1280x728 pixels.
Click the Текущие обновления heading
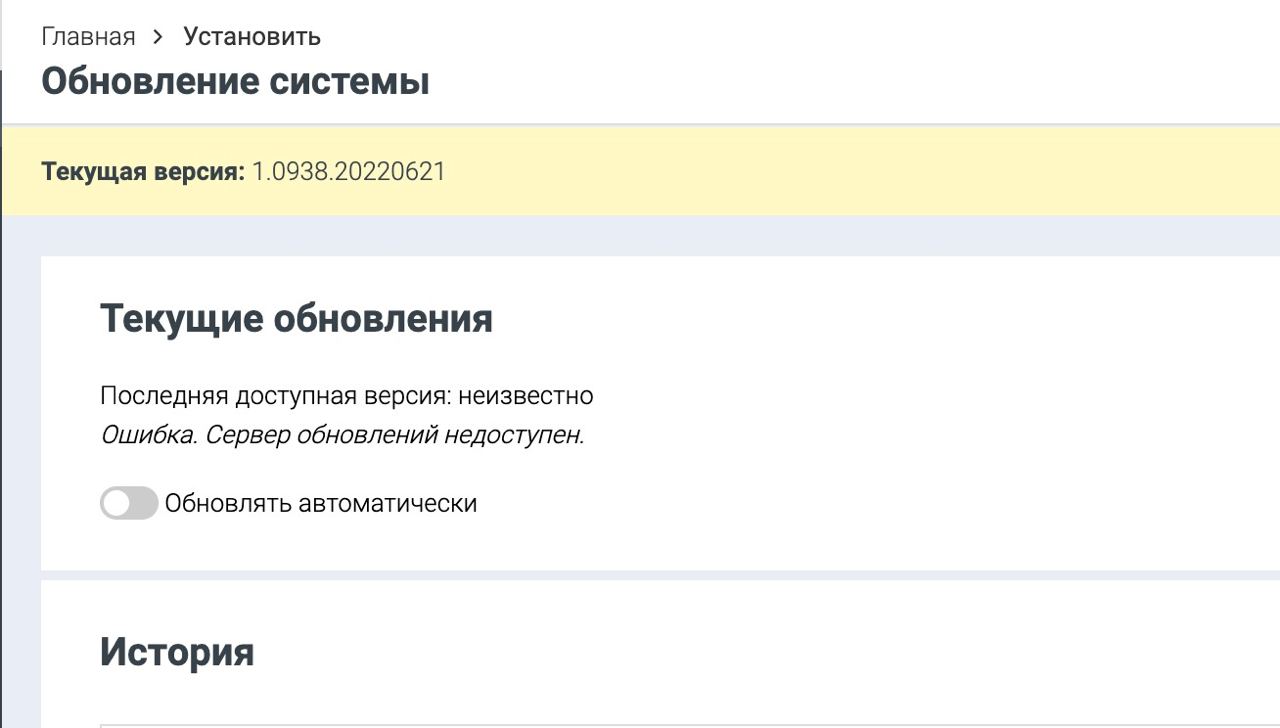[296, 319]
